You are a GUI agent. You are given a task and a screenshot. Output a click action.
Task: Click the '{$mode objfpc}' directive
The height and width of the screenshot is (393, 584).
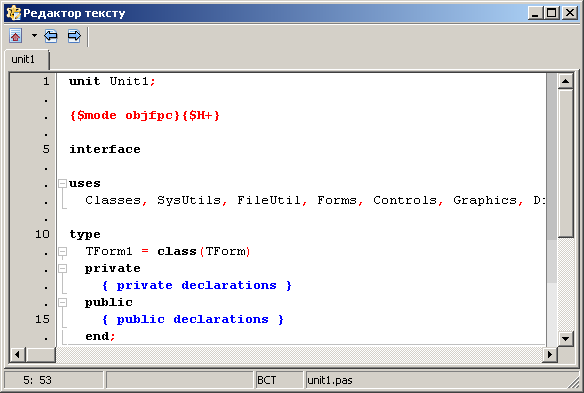(126, 115)
